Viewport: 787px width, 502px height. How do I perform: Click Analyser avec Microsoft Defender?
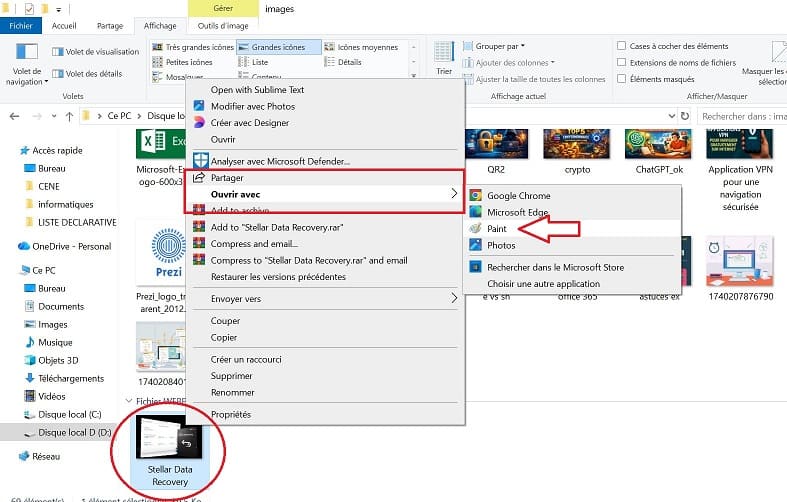click(x=280, y=162)
